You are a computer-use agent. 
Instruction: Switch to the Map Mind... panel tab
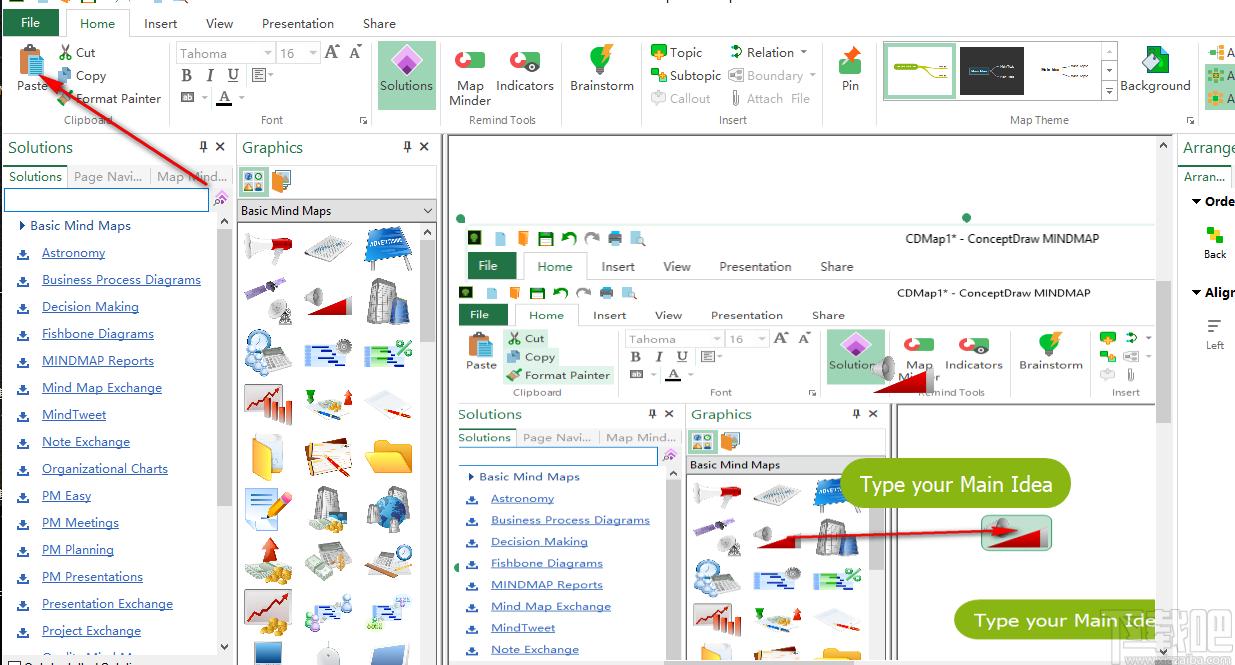point(190,177)
